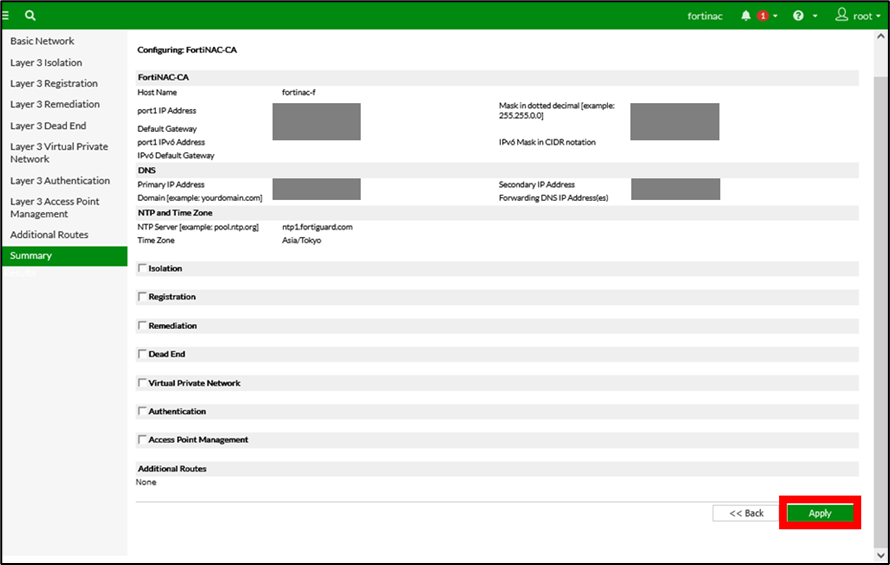Expand the help dropdown arrow
Image resolution: width=890 pixels, height=565 pixels.
[815, 16]
